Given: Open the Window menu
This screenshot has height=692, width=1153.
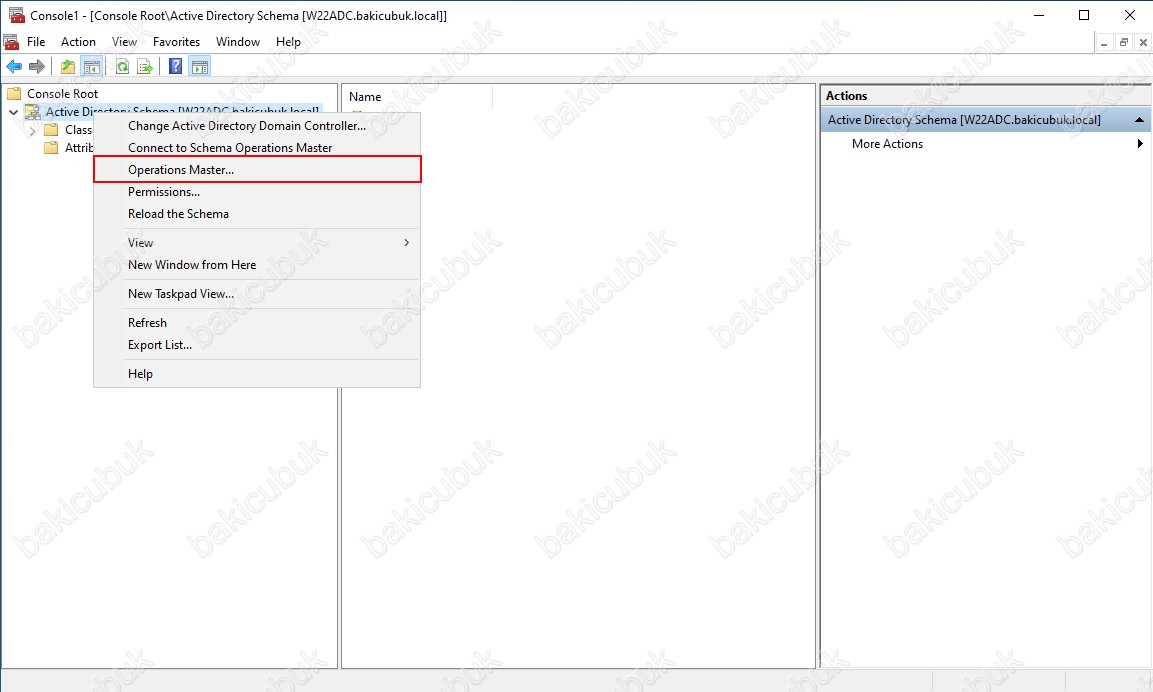Looking at the screenshot, I should coord(238,42).
